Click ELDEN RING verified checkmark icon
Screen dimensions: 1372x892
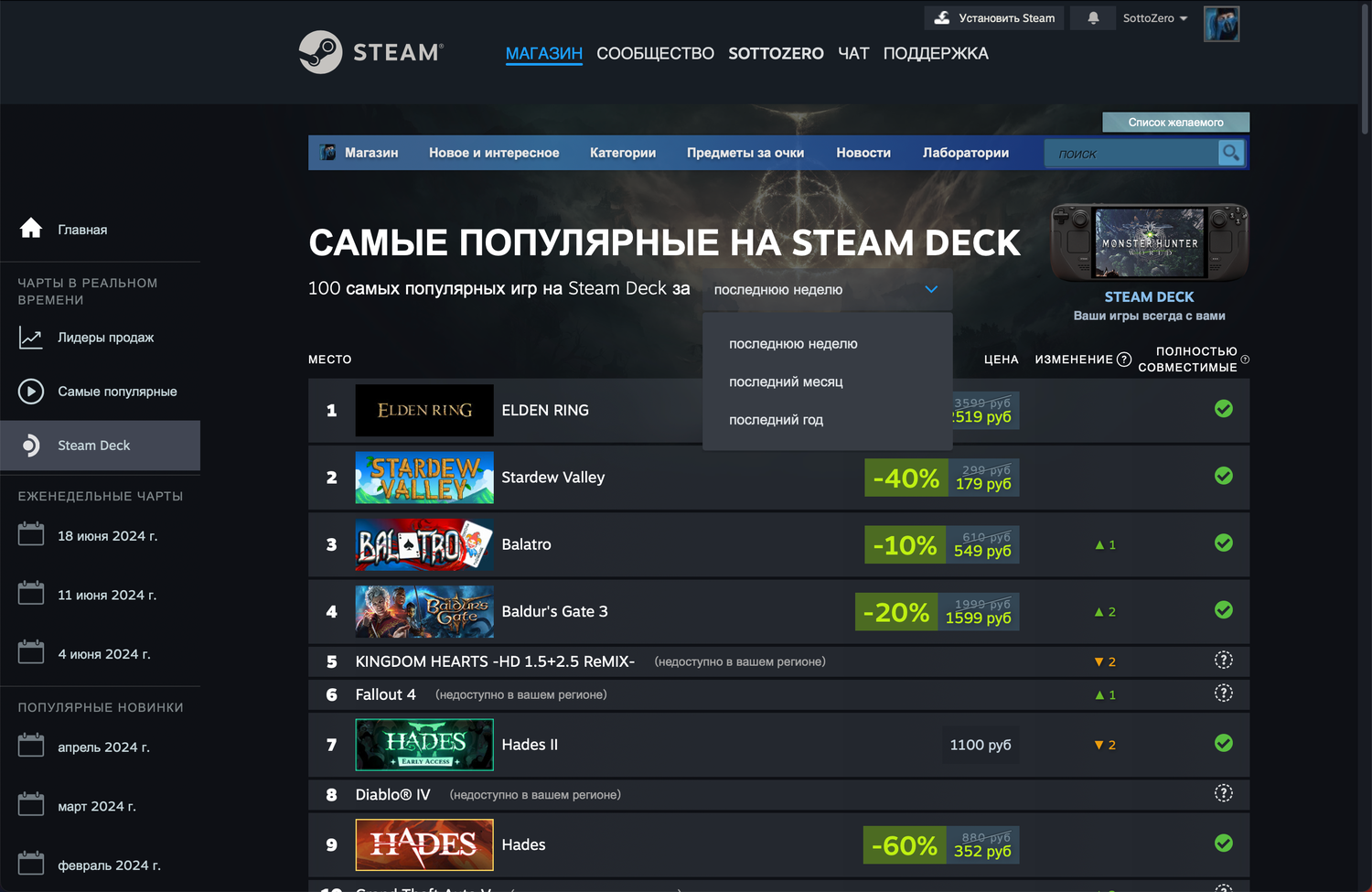[x=1224, y=409]
